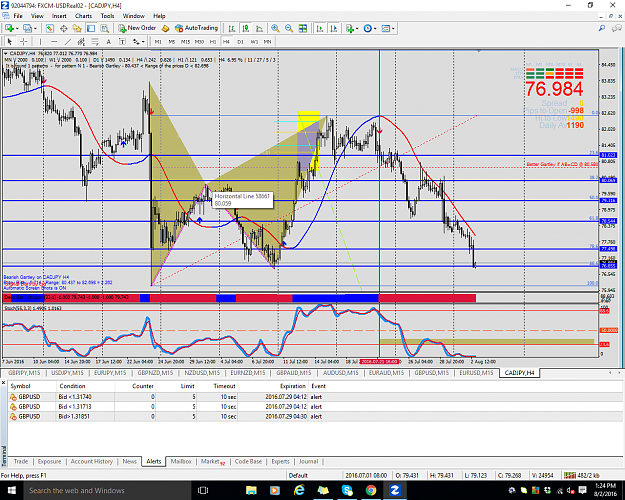Image resolution: width=625 pixels, height=500 pixels.
Task: Open the Account History terminal tab
Action: coord(92,461)
